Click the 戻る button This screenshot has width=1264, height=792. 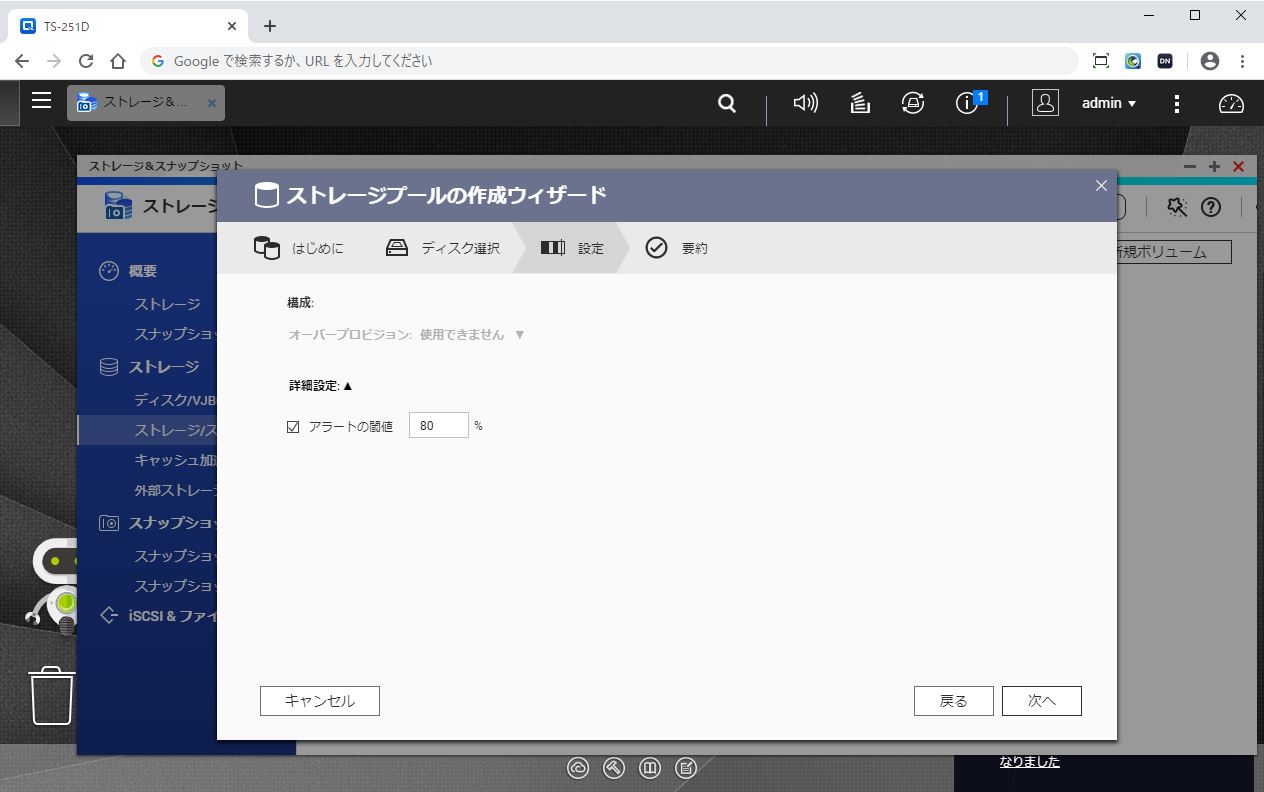point(953,701)
